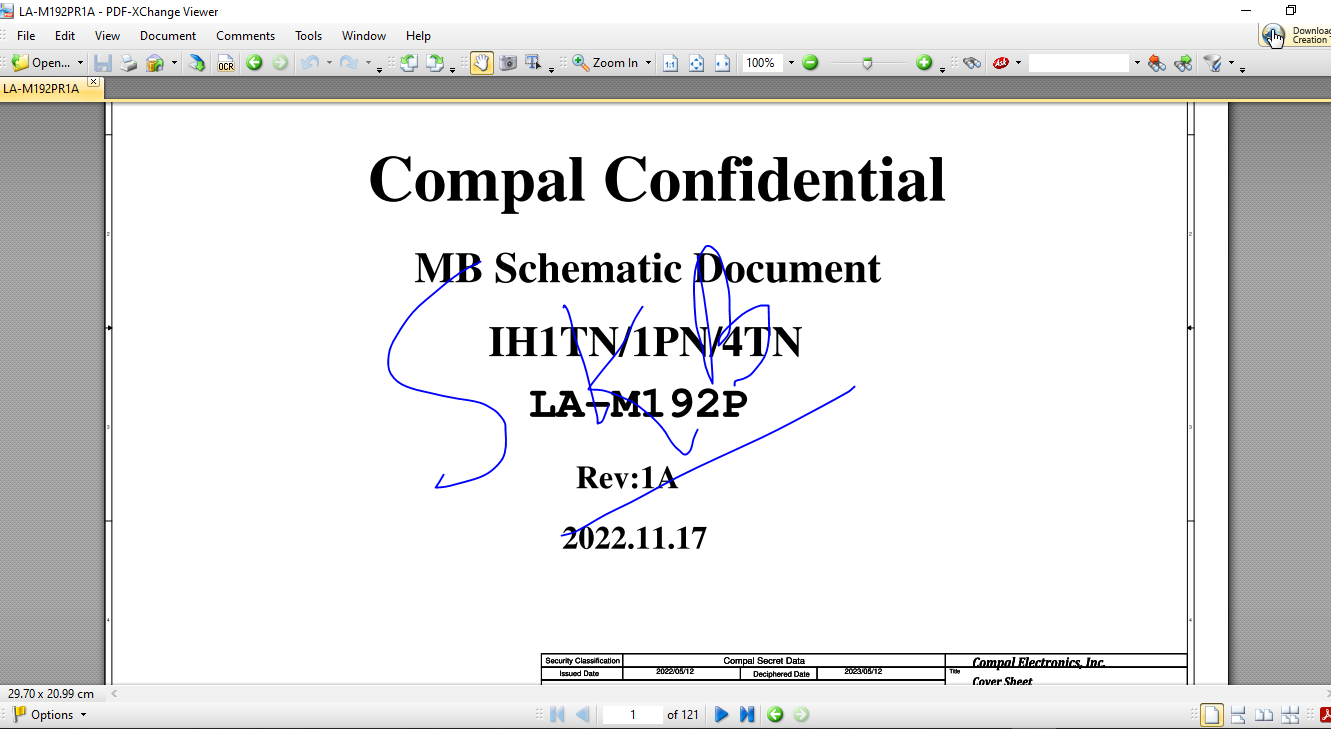1331x729 pixels.
Task: Open the View menu
Action: pos(107,36)
